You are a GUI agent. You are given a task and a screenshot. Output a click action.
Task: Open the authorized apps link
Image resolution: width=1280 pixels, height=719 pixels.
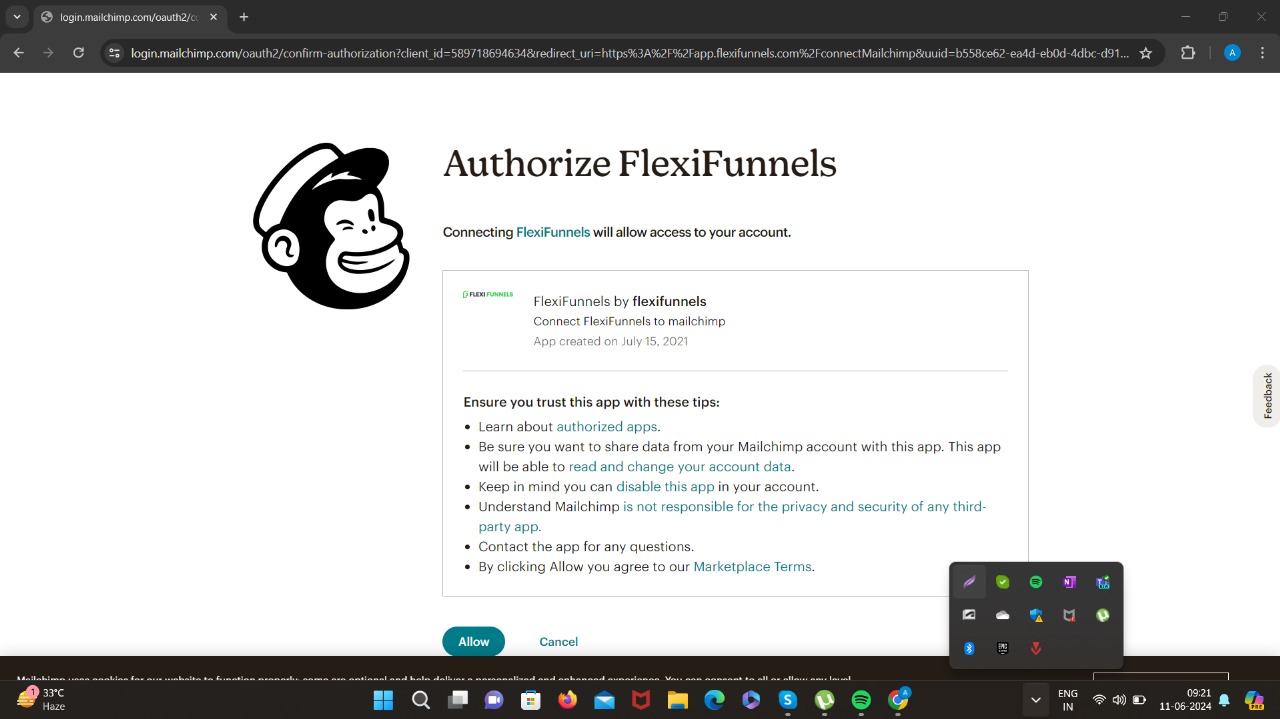click(607, 427)
